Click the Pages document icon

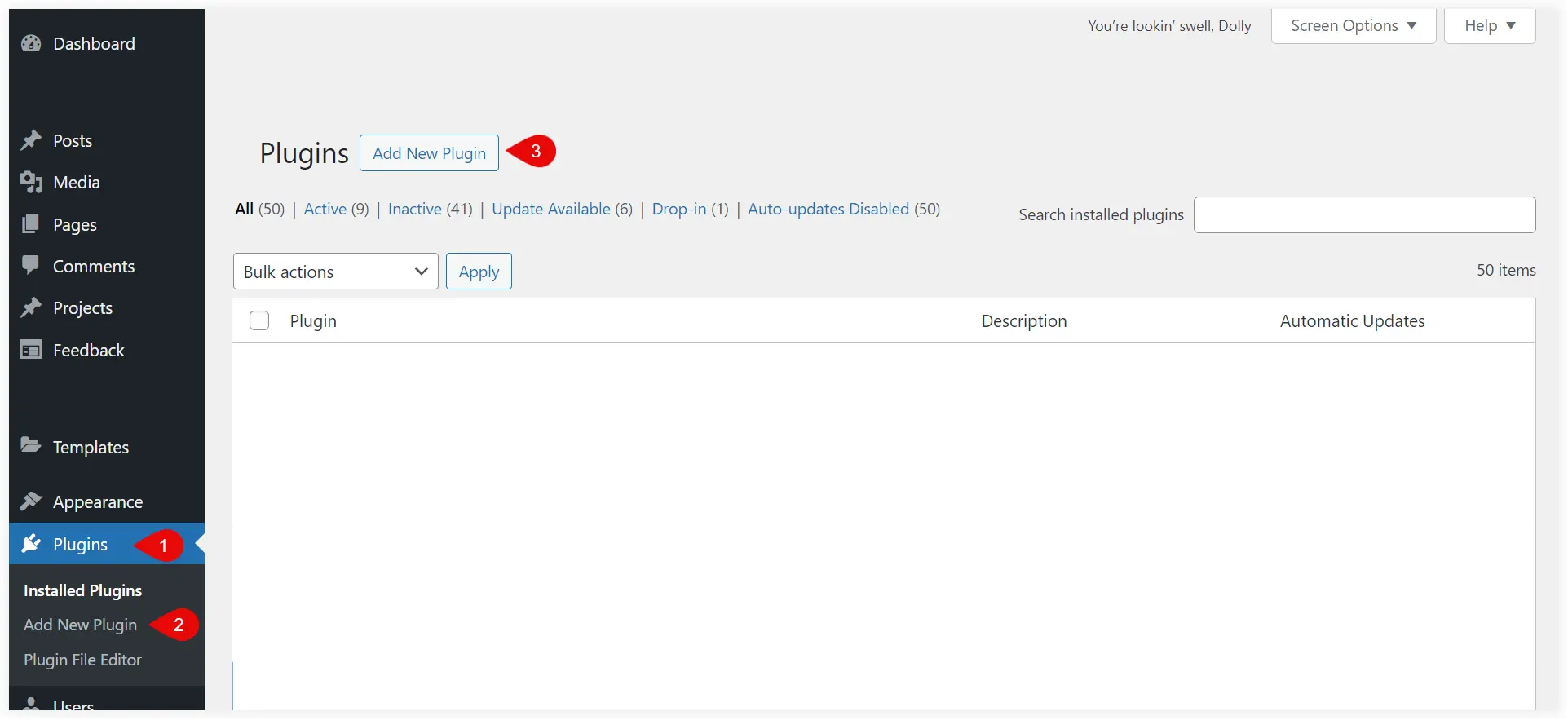[x=31, y=223]
